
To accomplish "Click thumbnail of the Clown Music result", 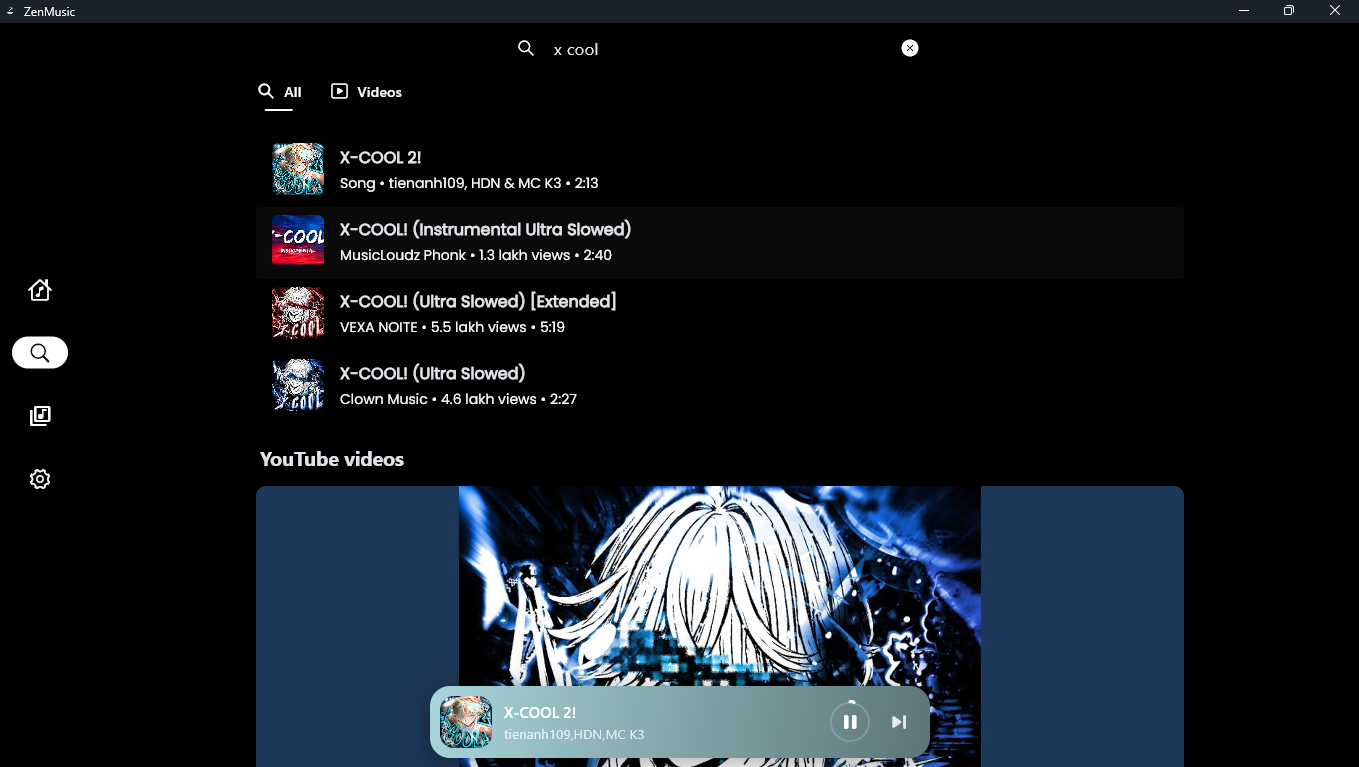I will click(x=298, y=385).
